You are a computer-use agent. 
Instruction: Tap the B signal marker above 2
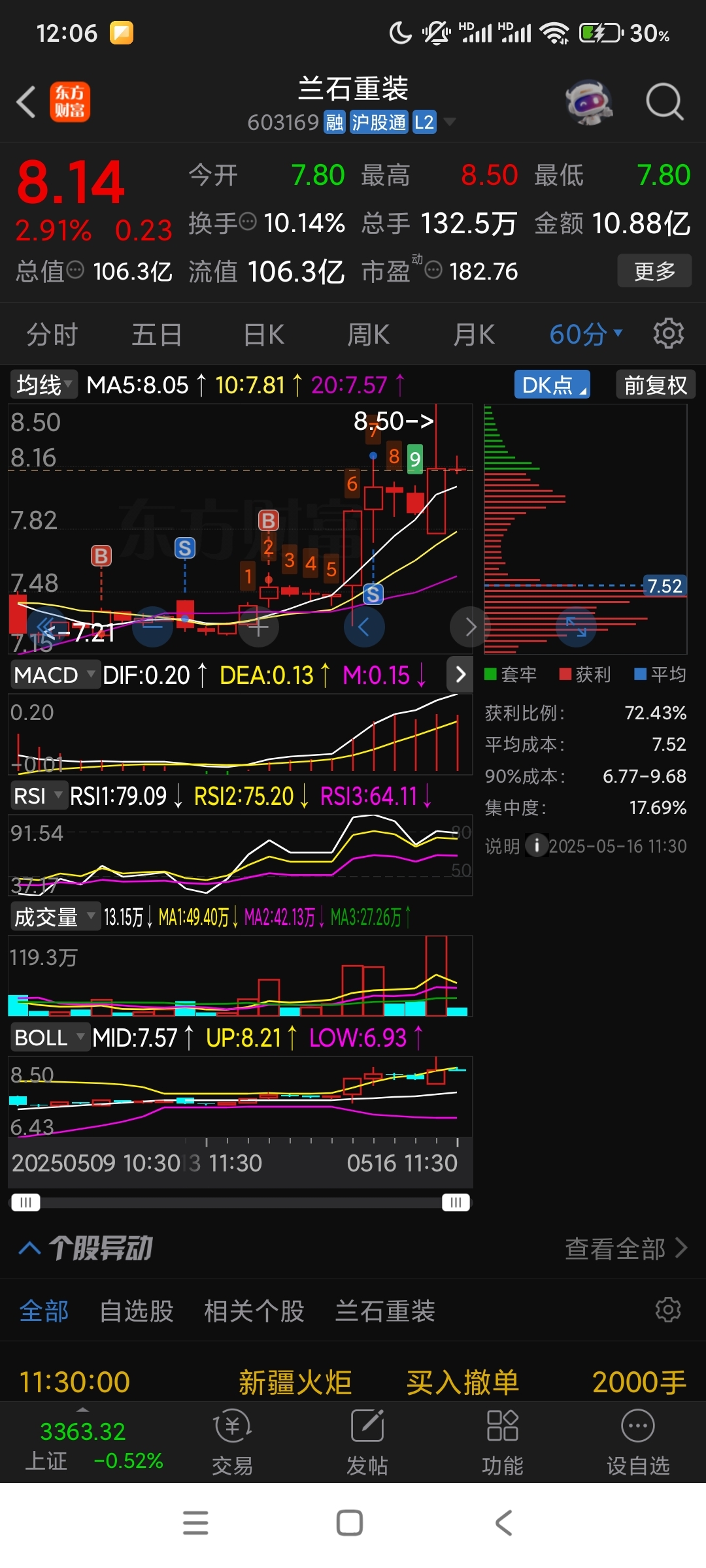268,520
